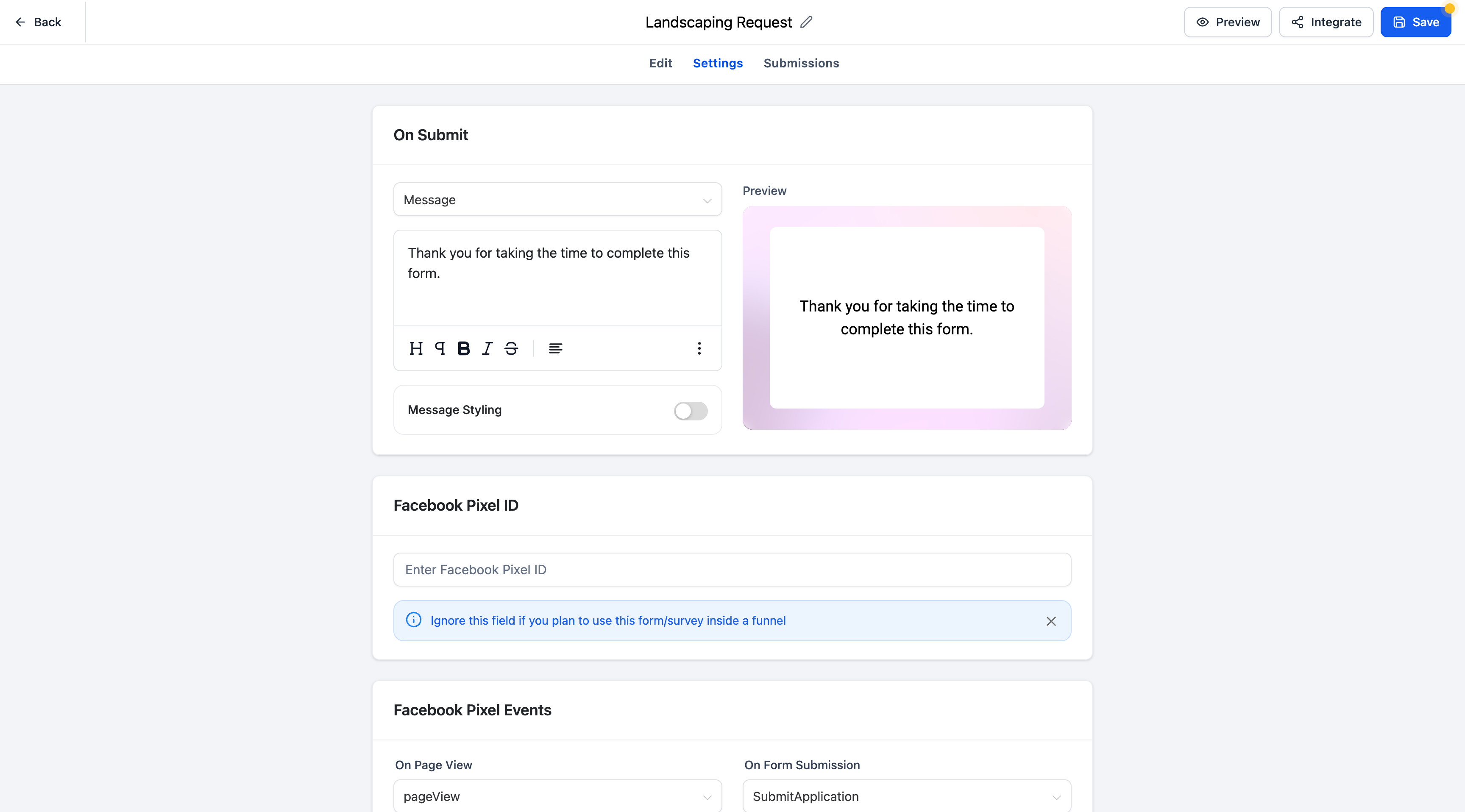The width and height of the screenshot is (1465, 812).
Task: Open the Integrate options
Action: coord(1326,22)
